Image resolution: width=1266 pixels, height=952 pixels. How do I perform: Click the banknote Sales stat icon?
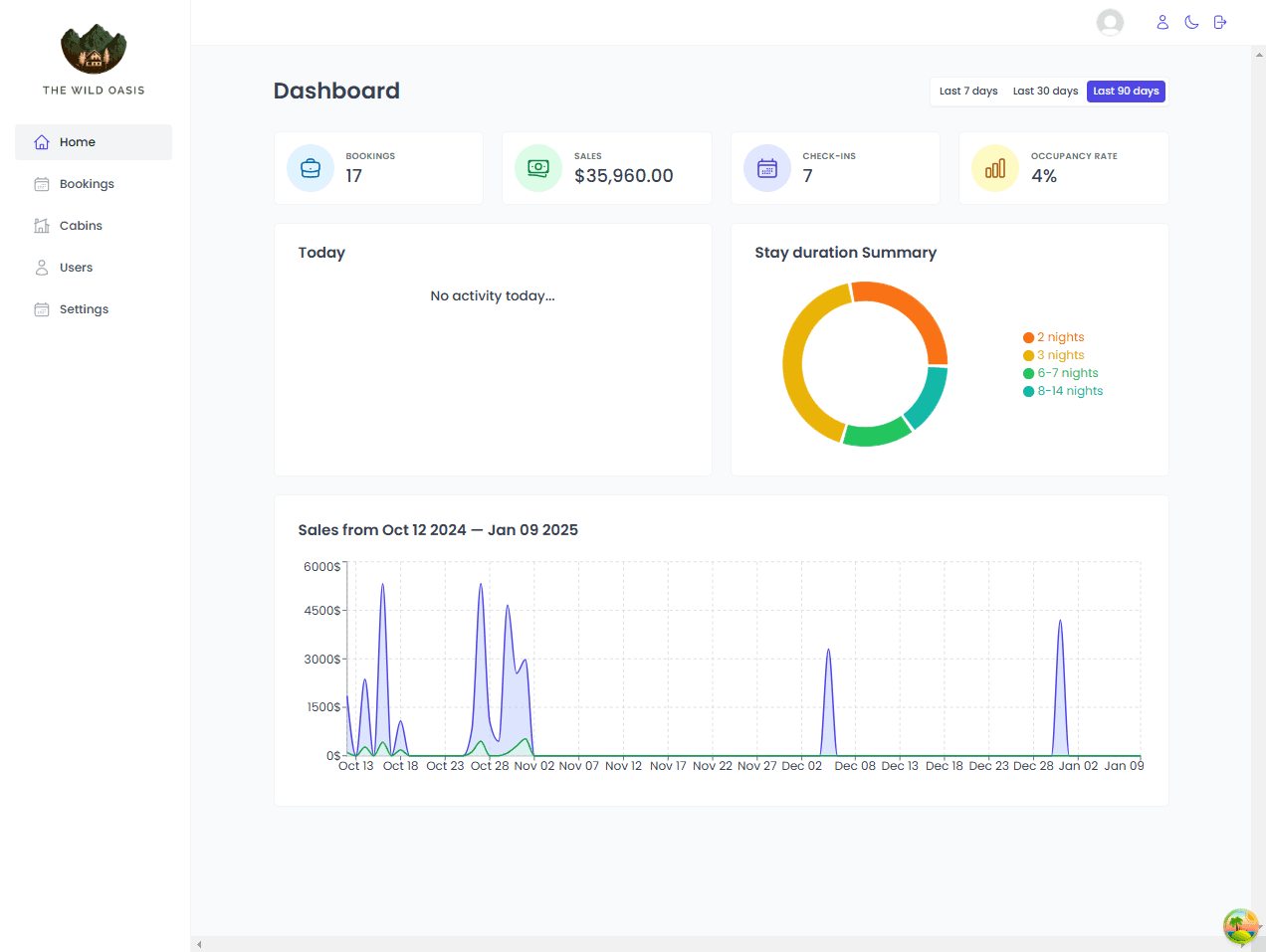pyautogui.click(x=538, y=168)
